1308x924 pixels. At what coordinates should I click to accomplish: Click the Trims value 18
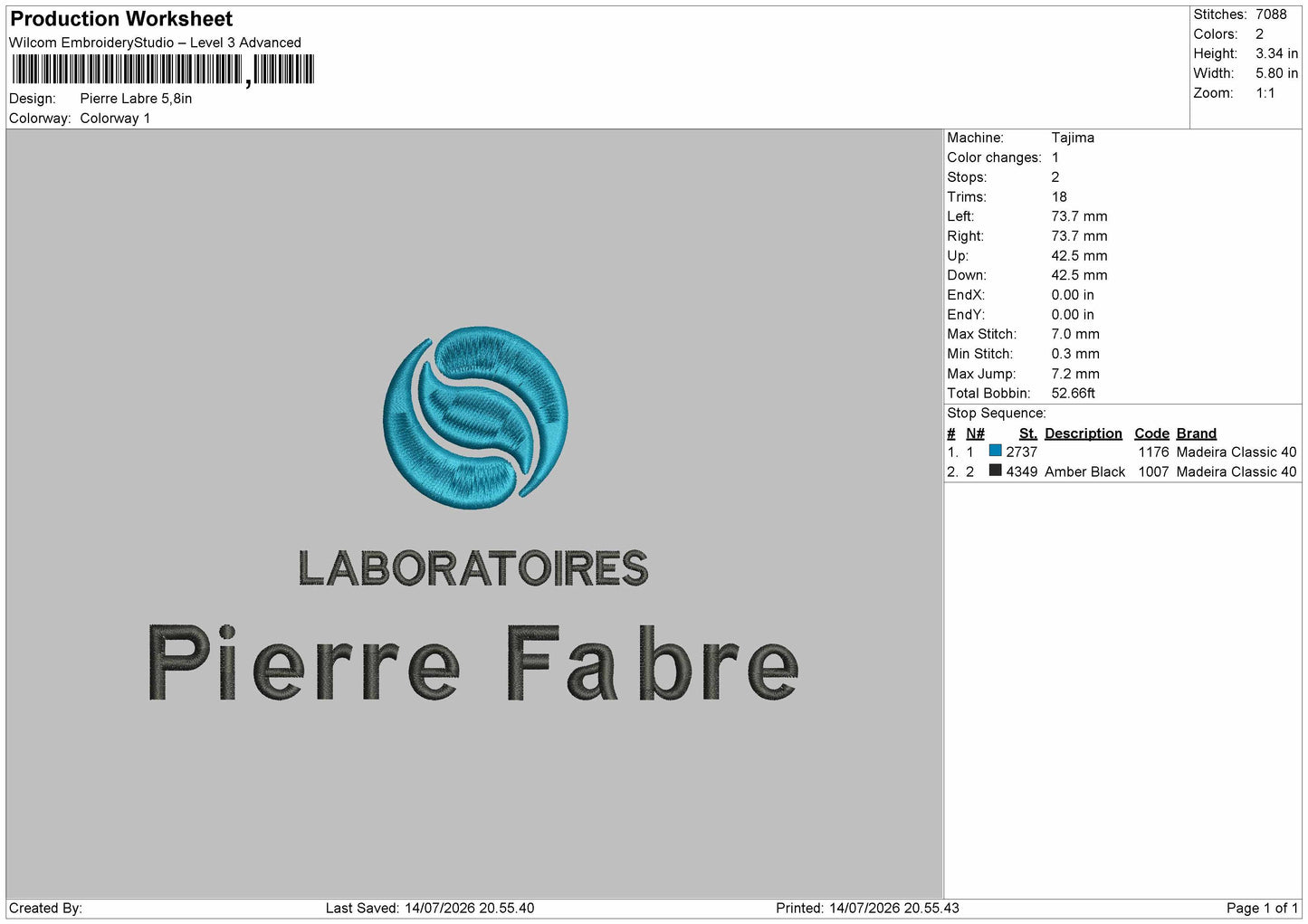point(1059,196)
